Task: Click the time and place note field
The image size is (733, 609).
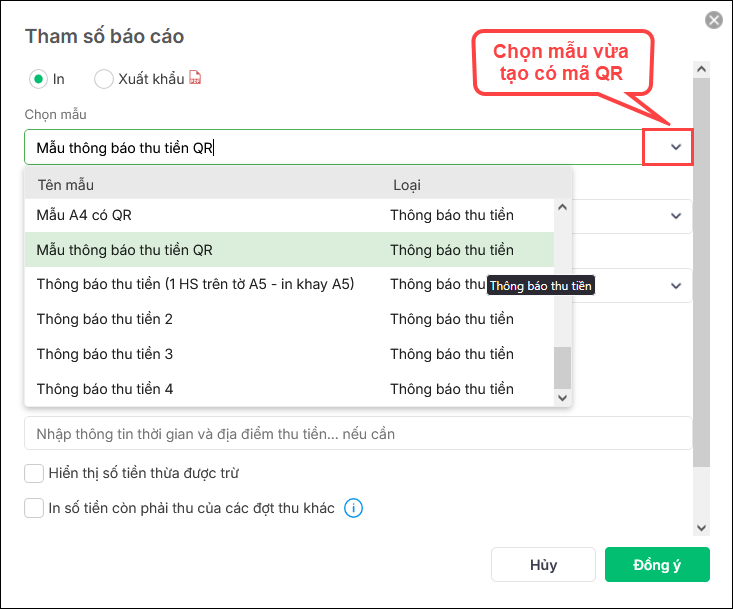Action: click(x=358, y=434)
